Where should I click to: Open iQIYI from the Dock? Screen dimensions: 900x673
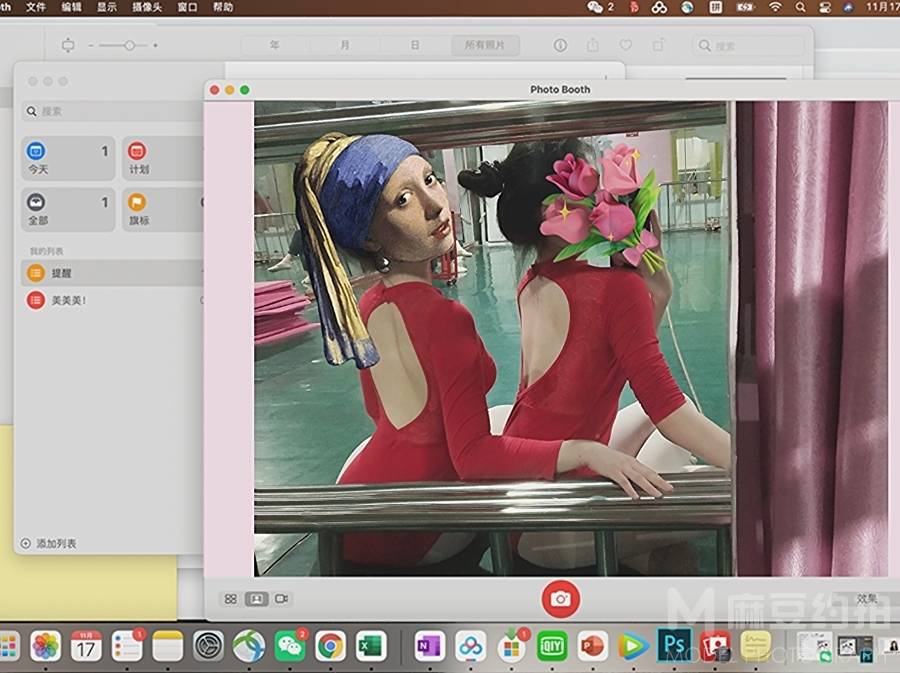pyautogui.click(x=552, y=647)
